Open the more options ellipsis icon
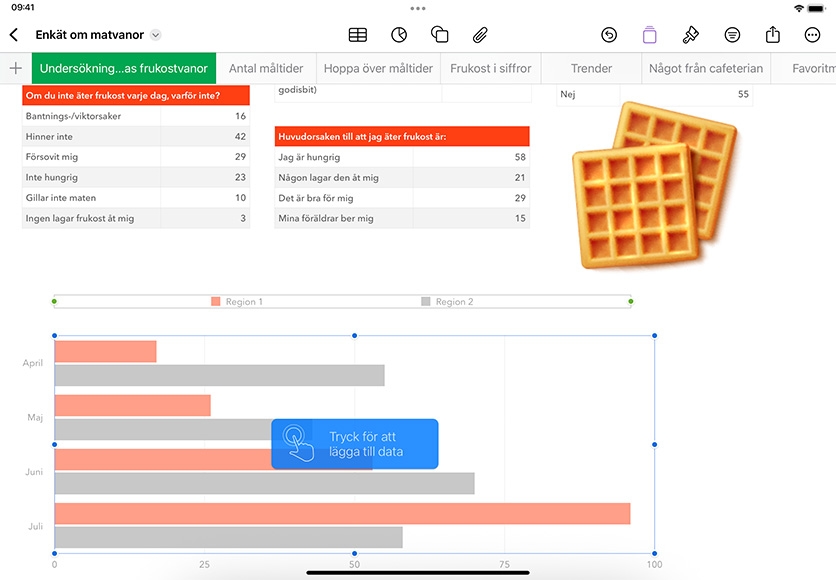Screen dimensions: 836x580 [x=812, y=35]
